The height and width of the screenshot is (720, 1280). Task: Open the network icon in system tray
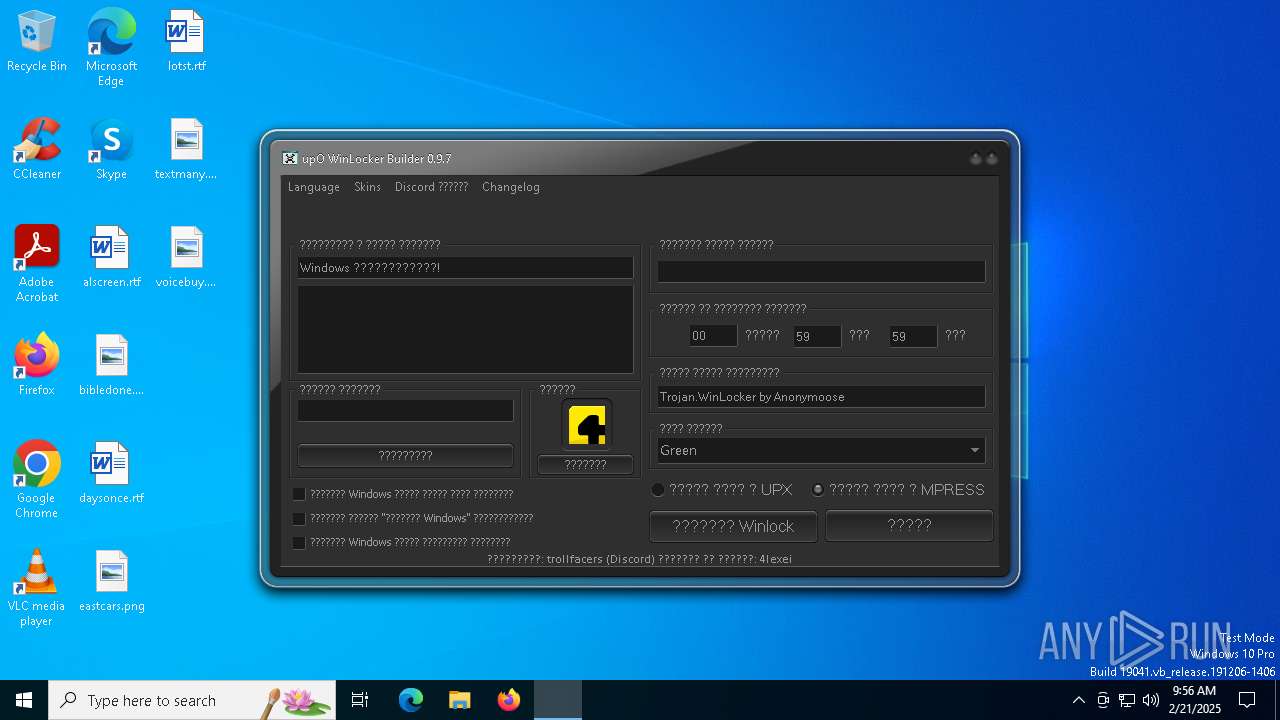click(x=1127, y=700)
